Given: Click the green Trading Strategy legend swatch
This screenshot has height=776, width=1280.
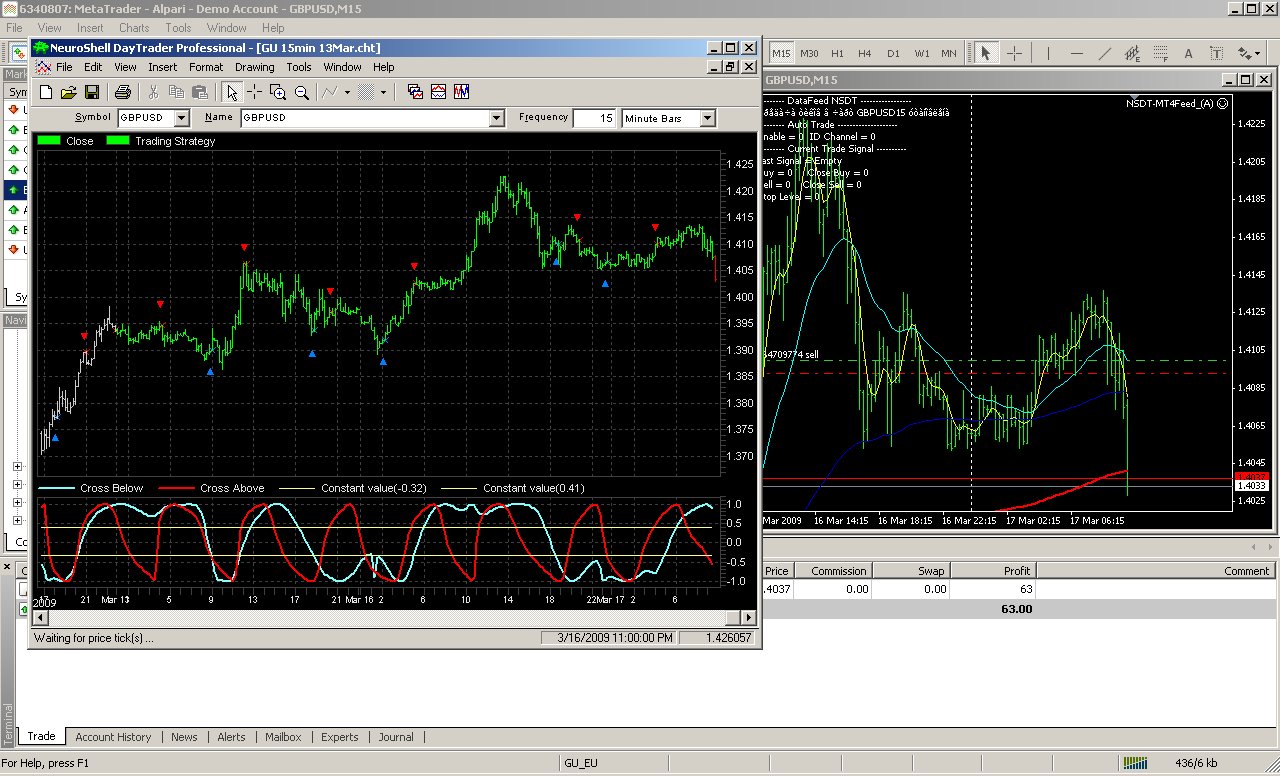Looking at the screenshot, I should click(x=118, y=141).
